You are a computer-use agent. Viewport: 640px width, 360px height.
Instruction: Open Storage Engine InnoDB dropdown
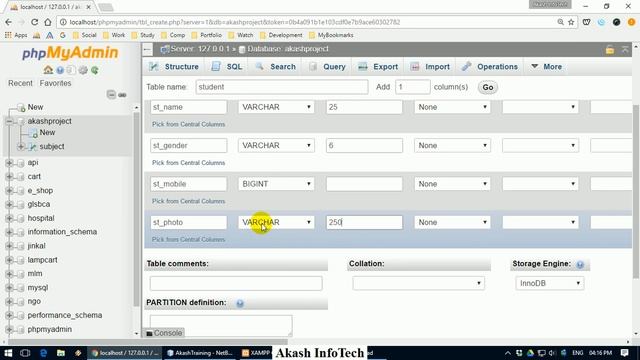tap(550, 283)
